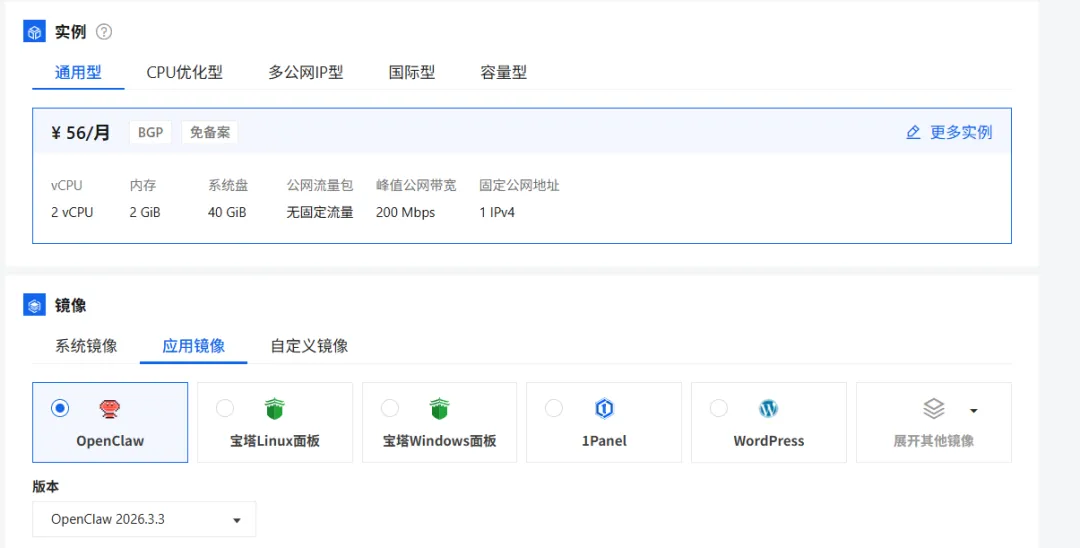Viewport: 1080px width, 548px height.
Task: Click the 展开其他镜像 label
Action: pyautogui.click(x=933, y=441)
